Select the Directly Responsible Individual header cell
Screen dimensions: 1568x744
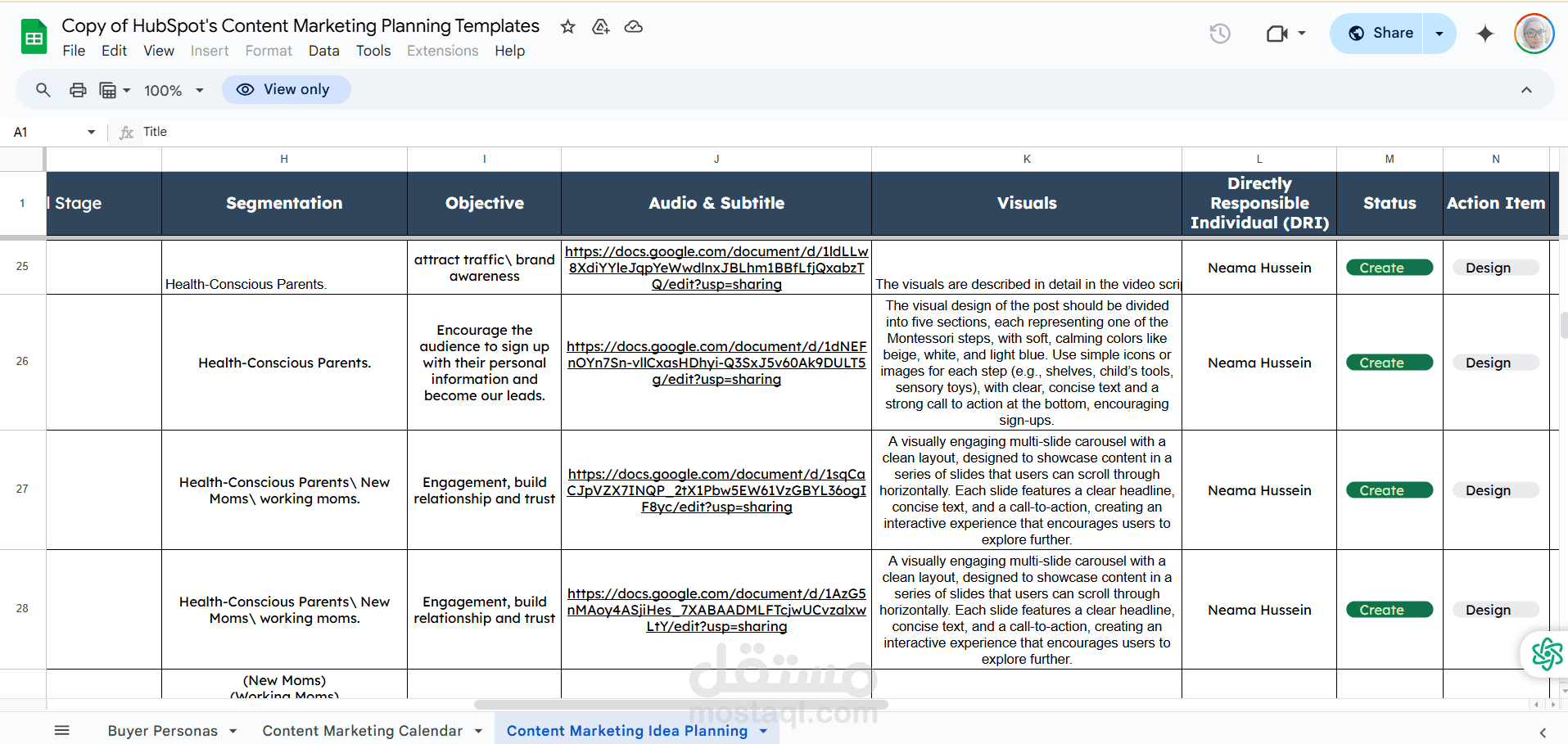tap(1259, 203)
